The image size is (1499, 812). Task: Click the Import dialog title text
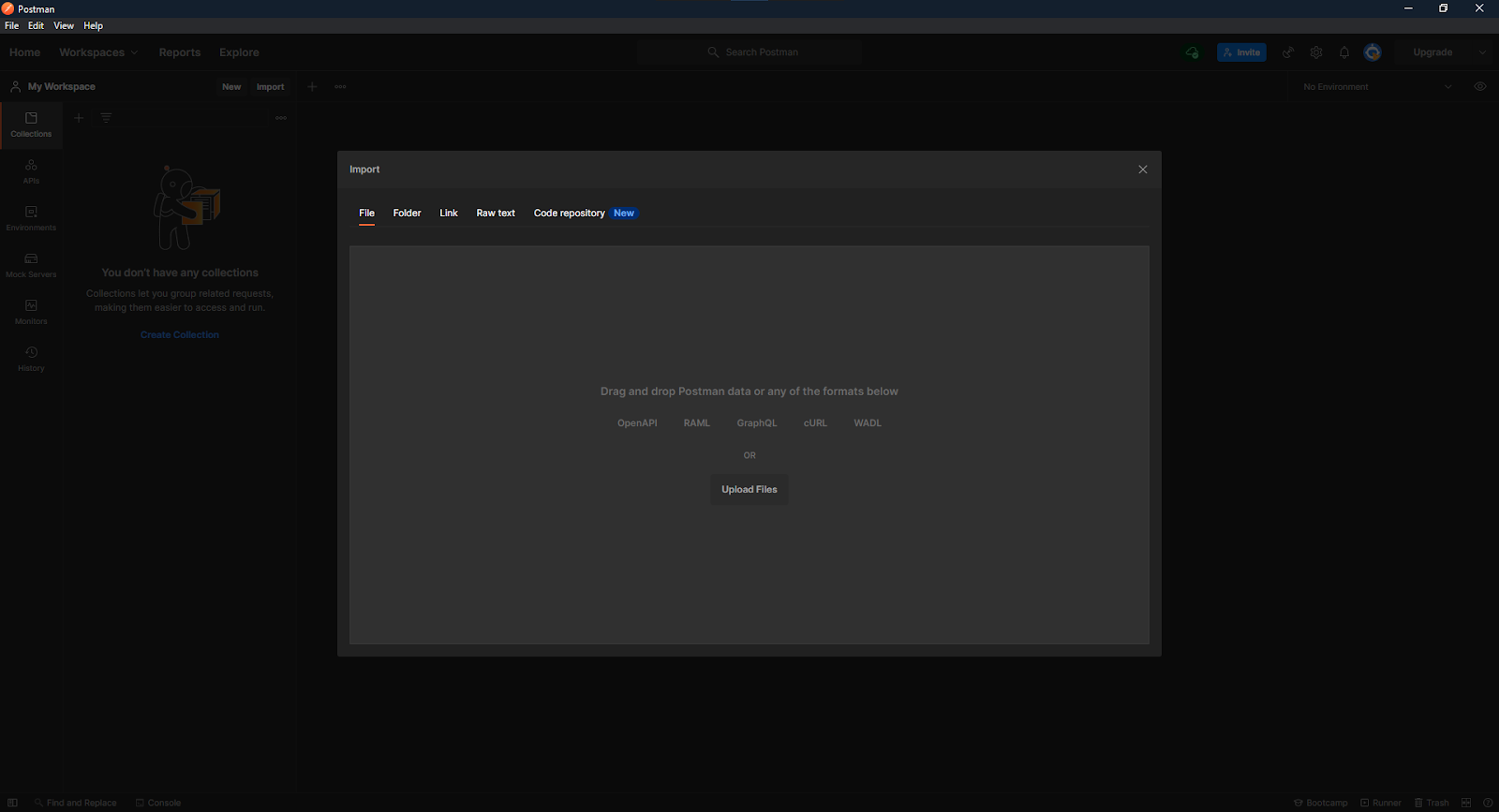364,170
